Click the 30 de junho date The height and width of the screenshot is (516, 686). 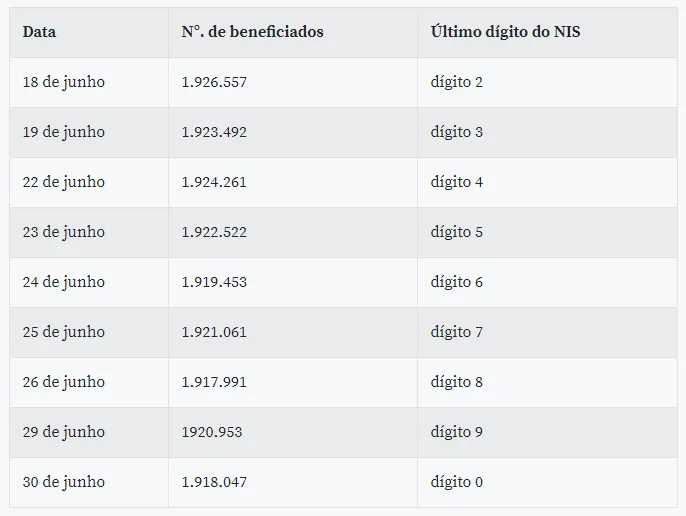(64, 482)
